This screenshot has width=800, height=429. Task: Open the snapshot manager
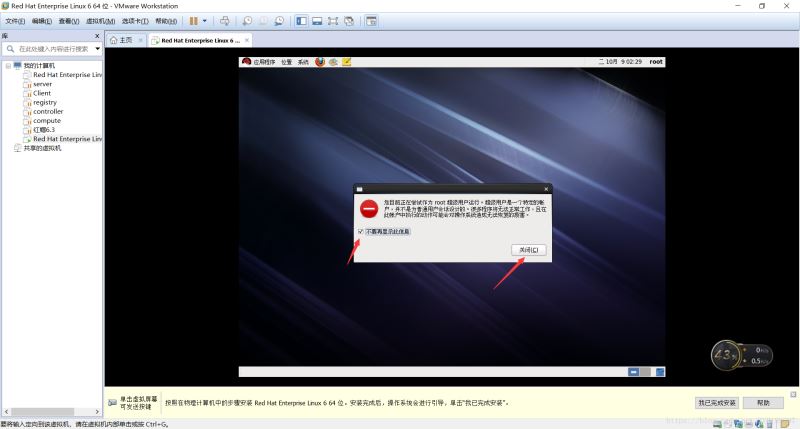click(279, 21)
